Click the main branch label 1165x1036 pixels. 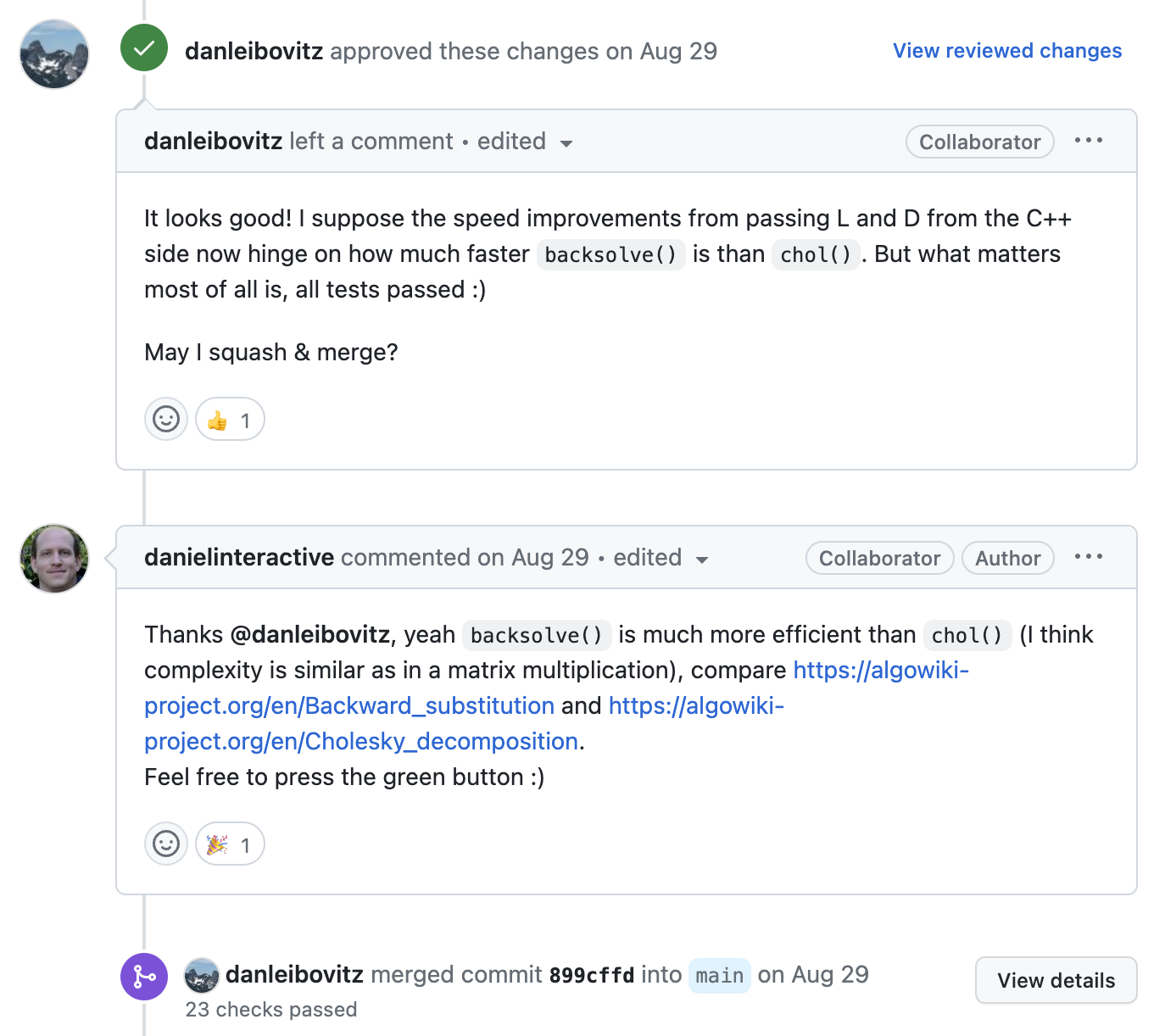719,976
